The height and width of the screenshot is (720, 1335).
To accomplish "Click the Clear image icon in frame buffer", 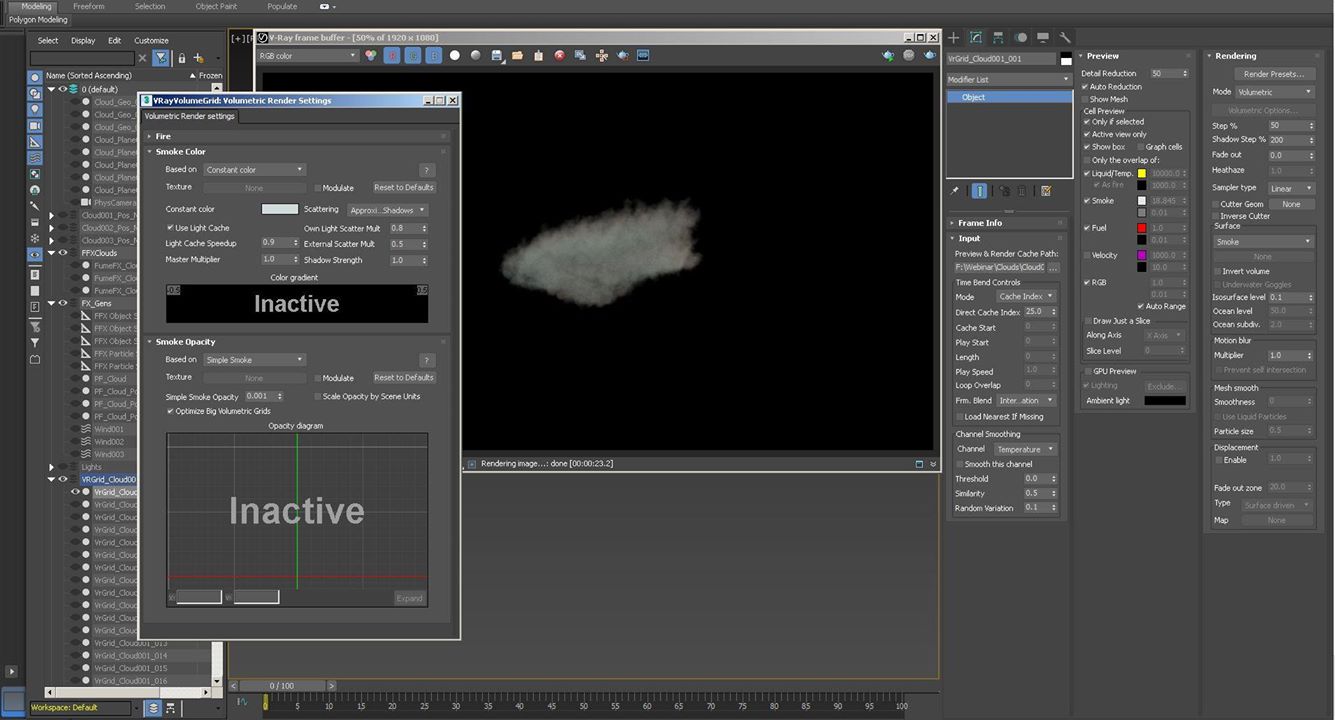I will coord(559,56).
